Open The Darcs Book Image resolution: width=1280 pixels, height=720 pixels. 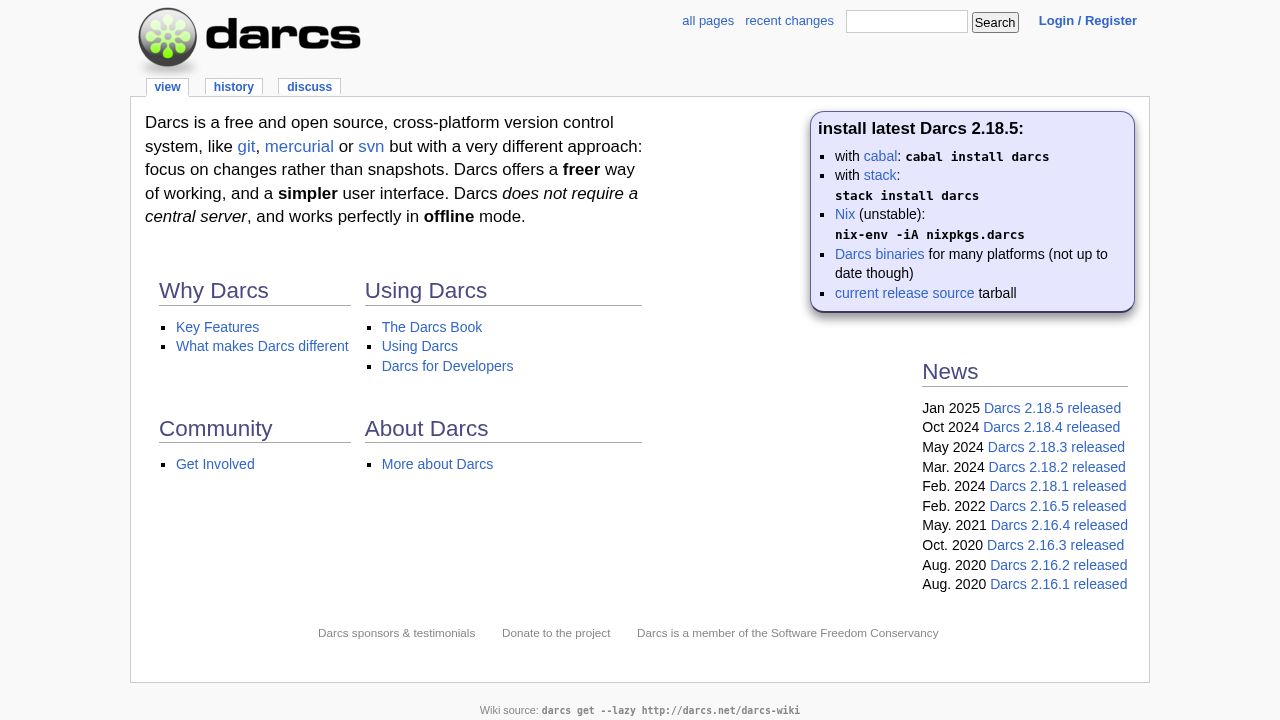click(432, 327)
